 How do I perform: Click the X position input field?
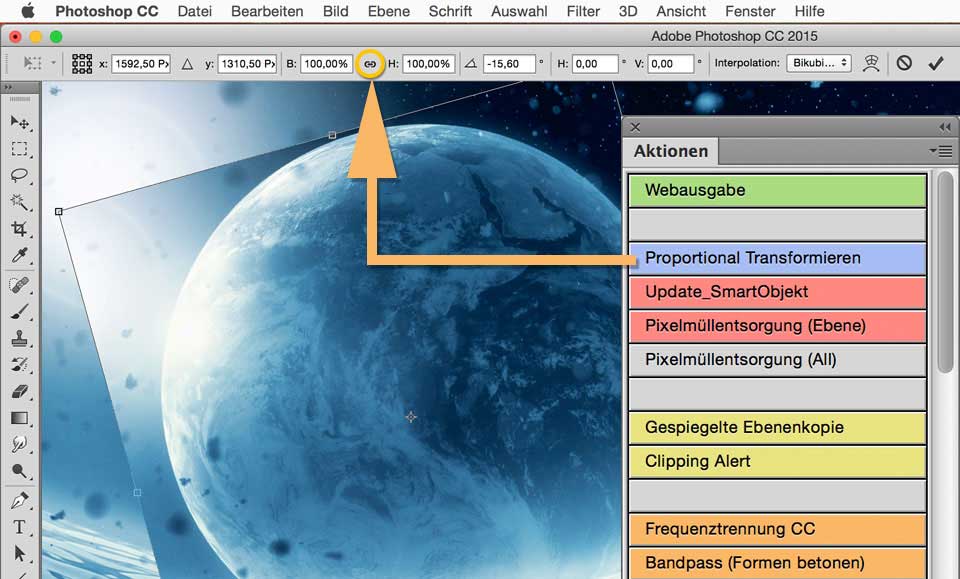point(141,64)
